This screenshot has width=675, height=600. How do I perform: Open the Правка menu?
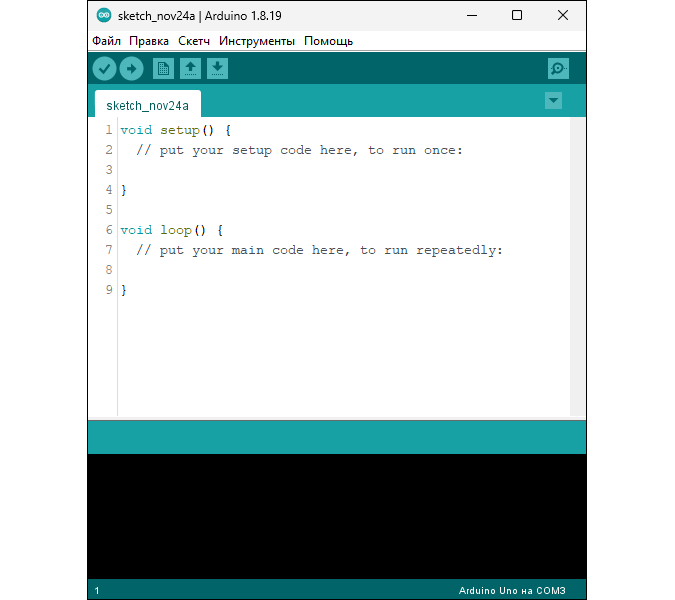149,41
